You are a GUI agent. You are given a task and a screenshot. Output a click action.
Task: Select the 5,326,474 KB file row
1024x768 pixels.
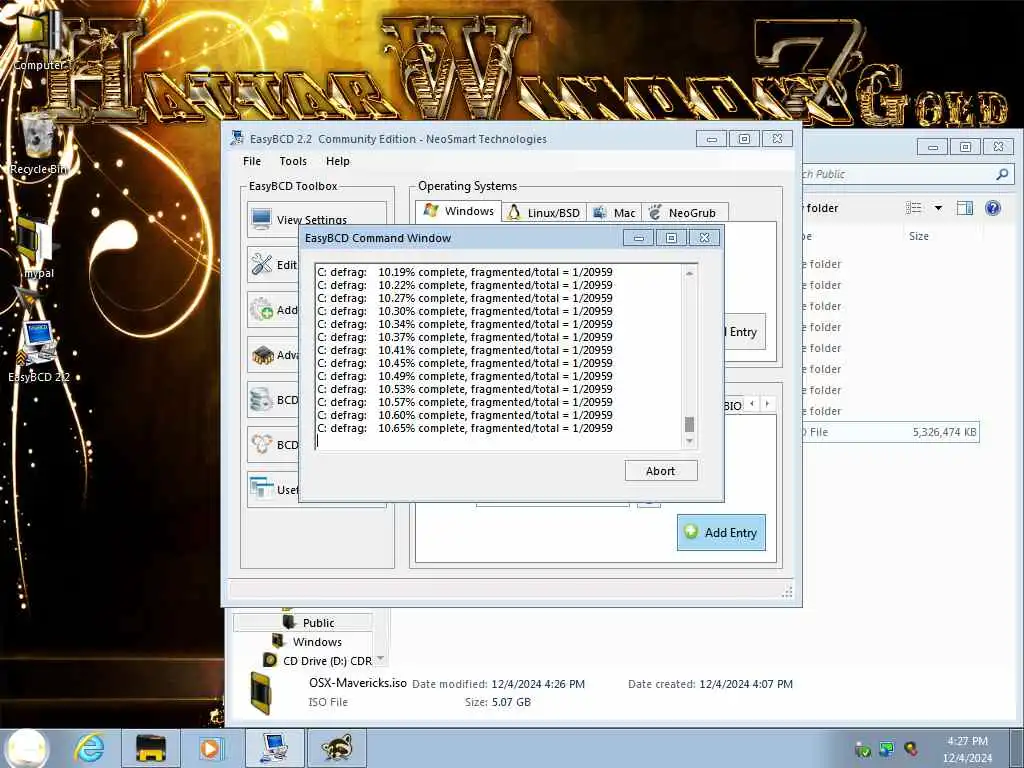[x=891, y=432]
